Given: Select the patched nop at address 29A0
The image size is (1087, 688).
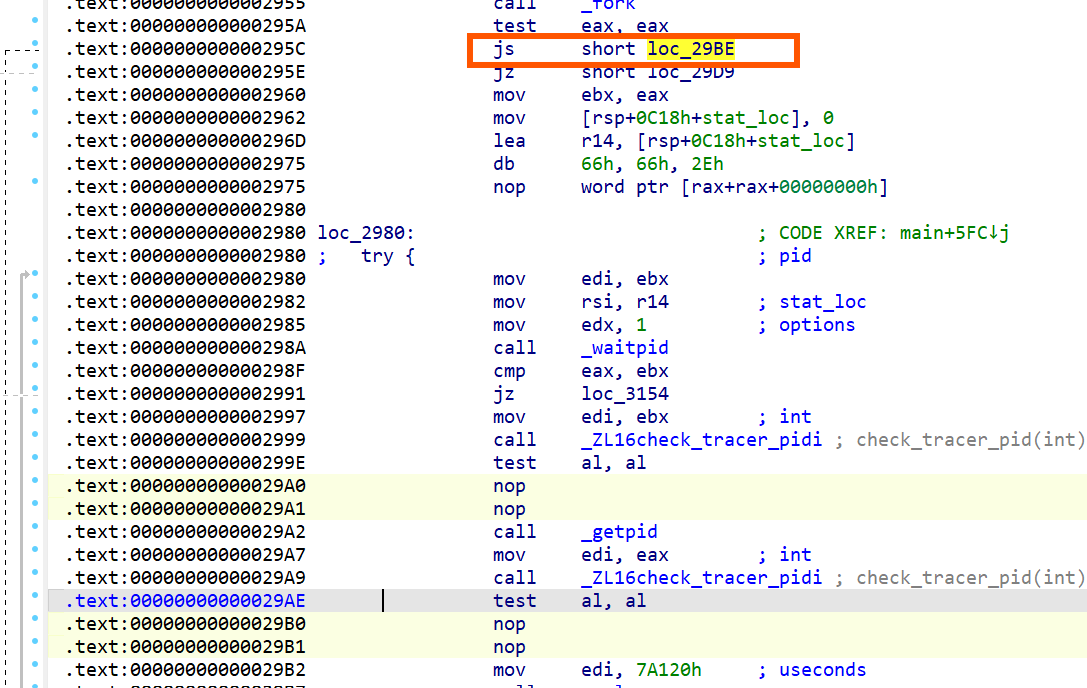Looking at the screenshot, I should point(509,486).
